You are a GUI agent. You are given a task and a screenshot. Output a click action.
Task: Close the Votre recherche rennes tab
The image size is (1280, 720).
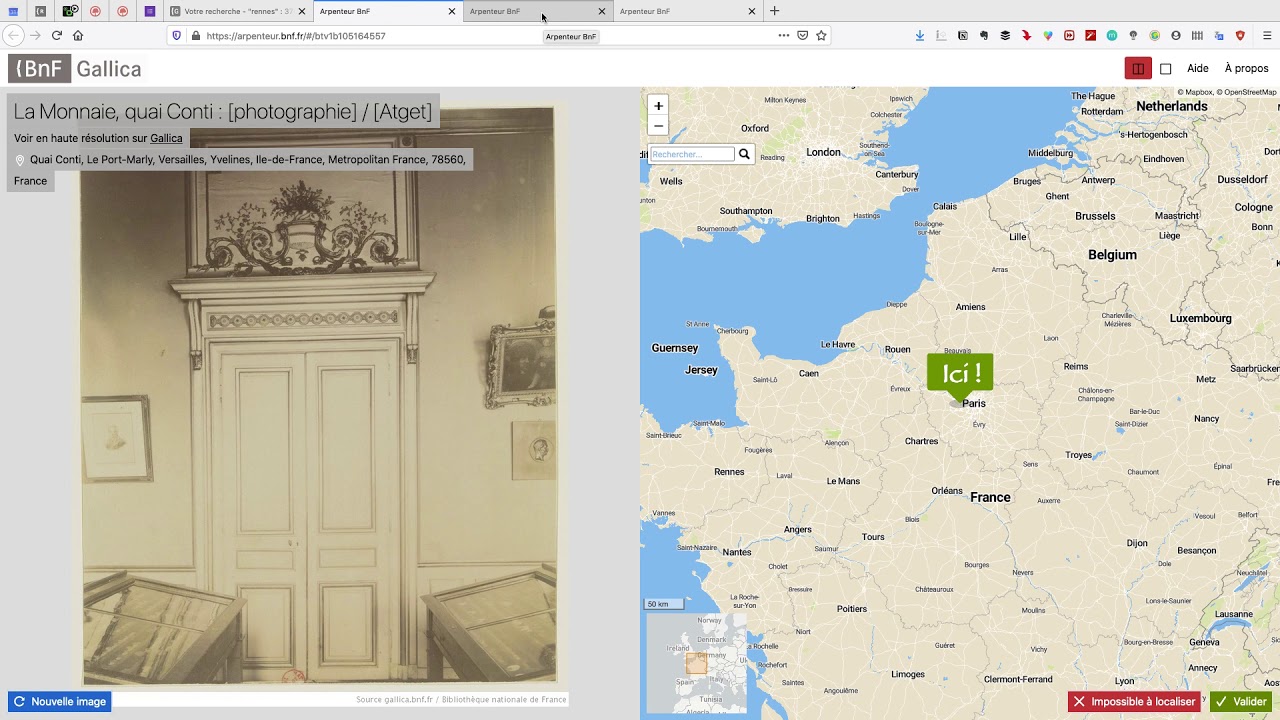click(301, 11)
